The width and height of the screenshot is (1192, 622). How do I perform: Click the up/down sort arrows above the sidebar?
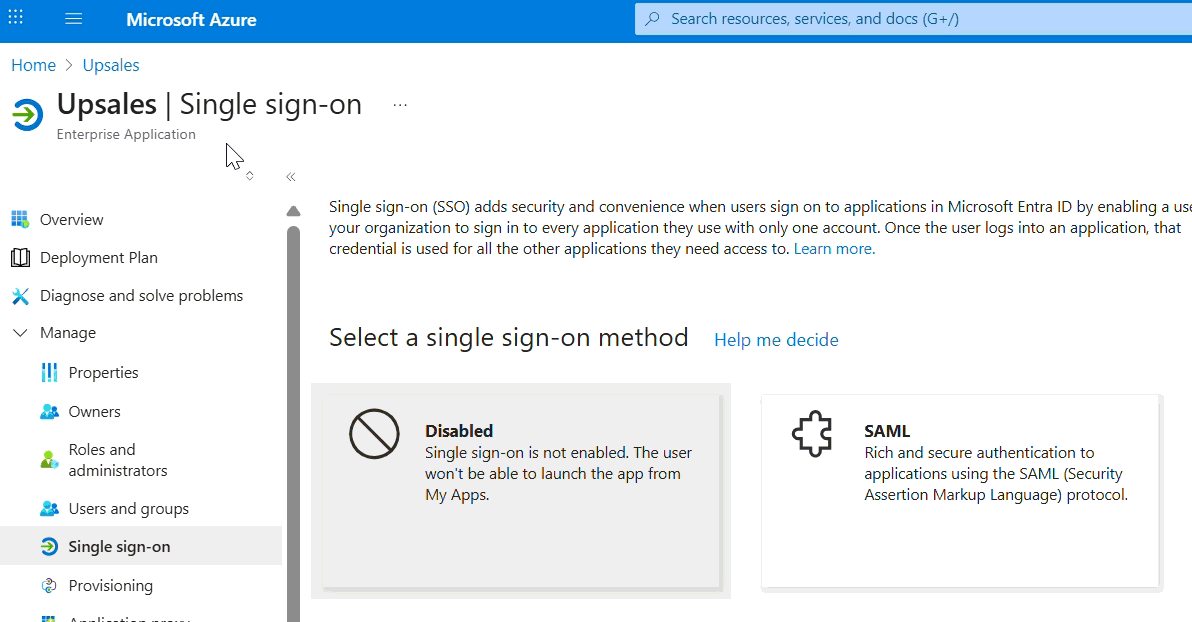(249, 176)
